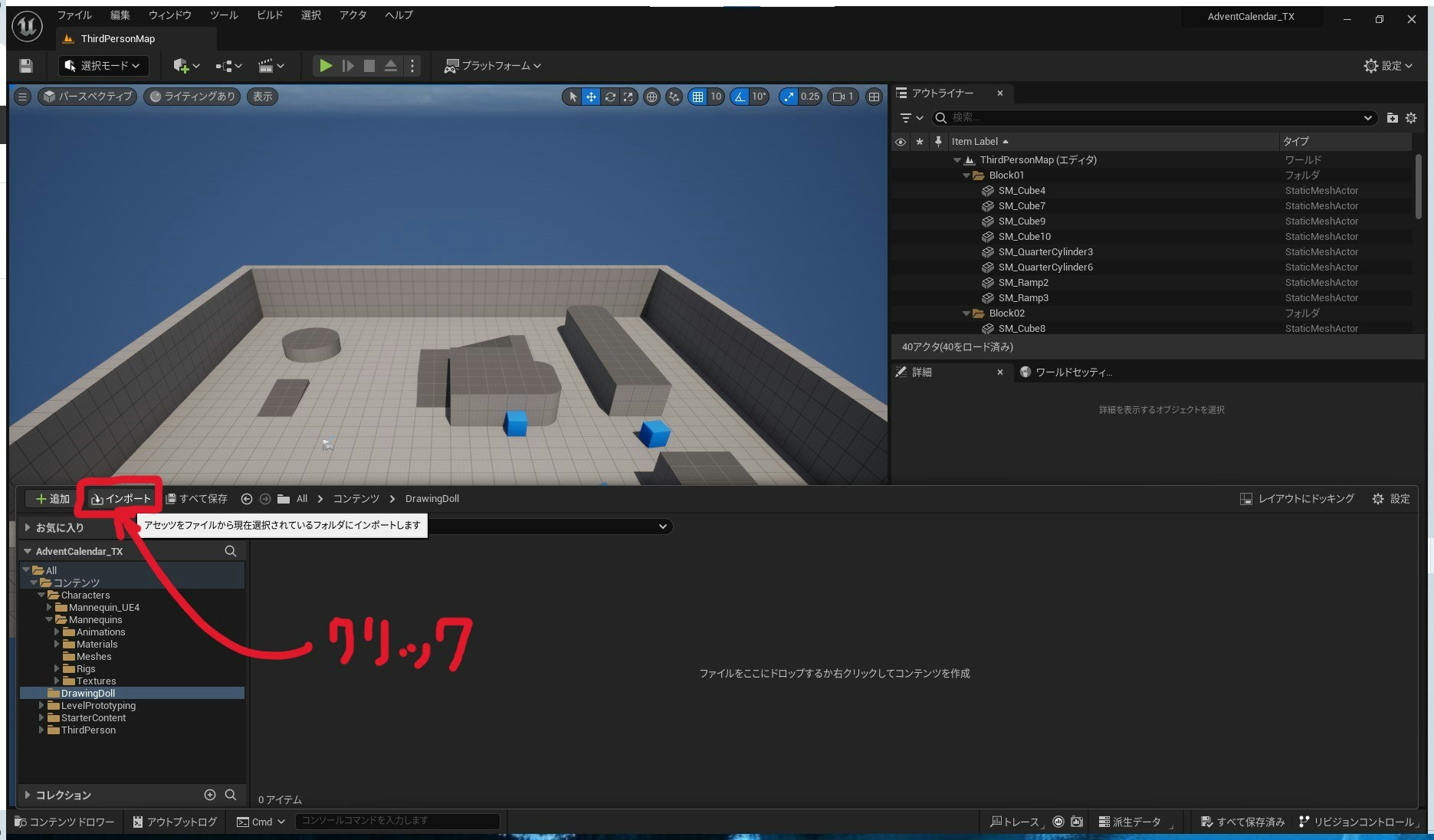Open grid snap value 10
The width and height of the screenshot is (1434, 840).
click(x=716, y=97)
